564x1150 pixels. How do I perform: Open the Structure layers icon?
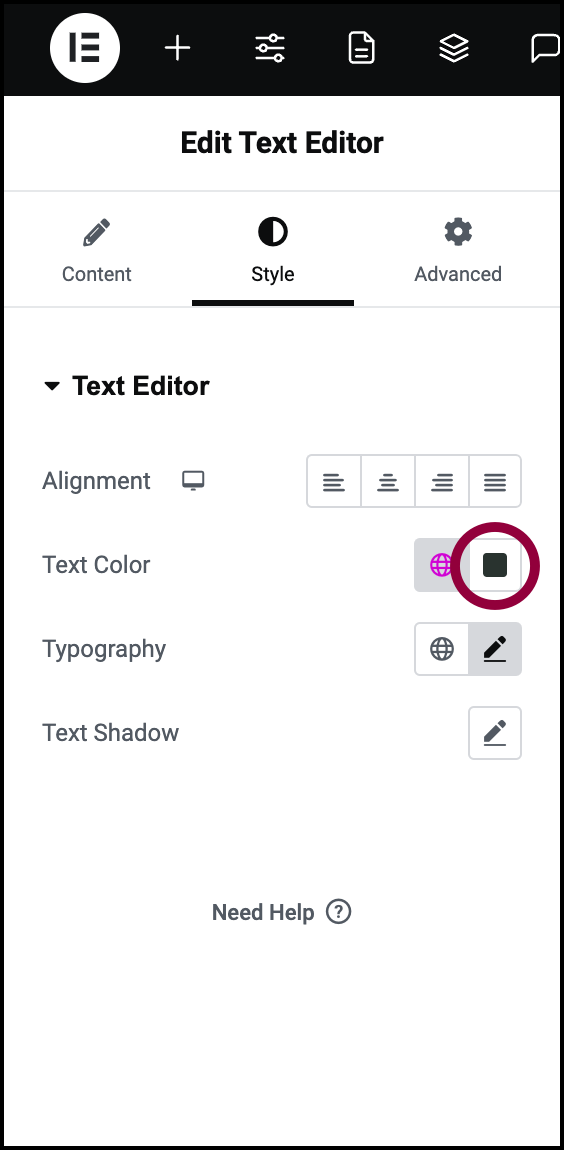(454, 49)
